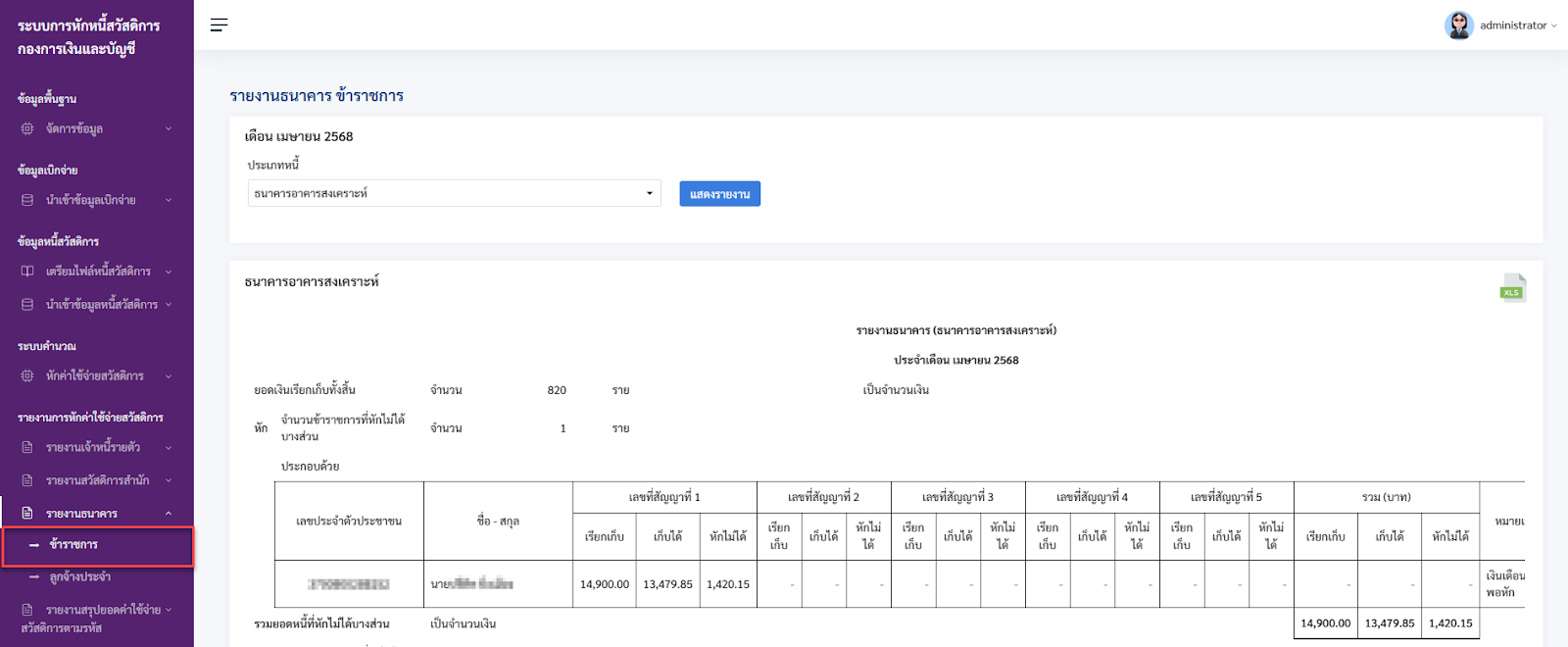This screenshot has width=1568, height=647.
Task: Click value 820 total count
Action: click(x=557, y=390)
